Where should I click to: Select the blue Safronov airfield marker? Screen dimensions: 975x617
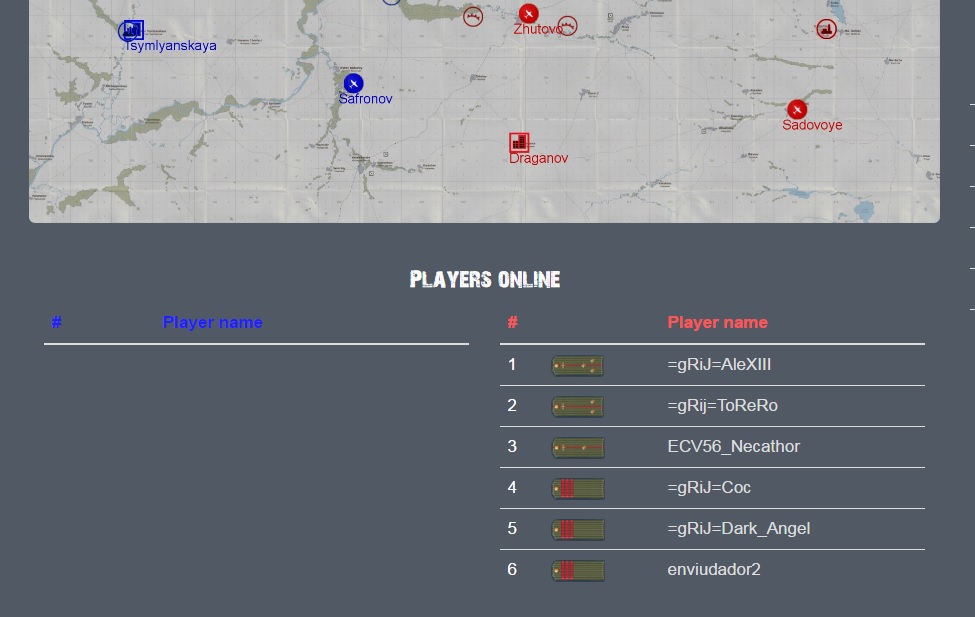pyautogui.click(x=353, y=83)
